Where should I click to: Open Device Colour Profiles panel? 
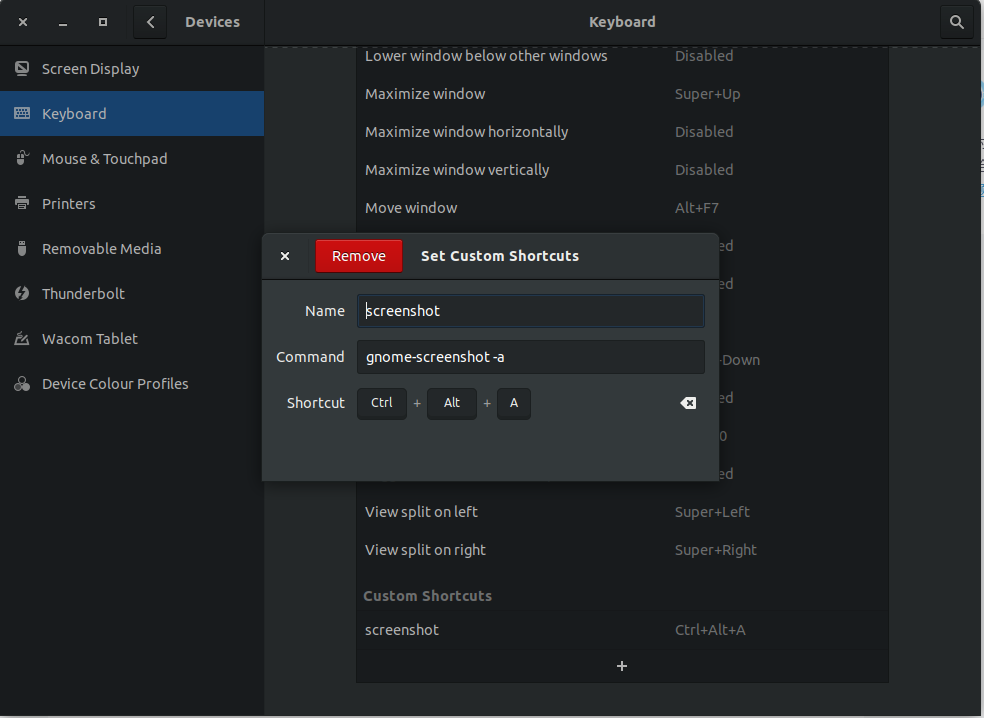point(132,383)
